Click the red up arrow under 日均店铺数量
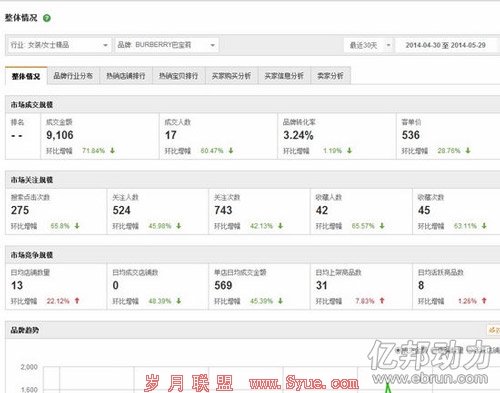 tap(77, 301)
